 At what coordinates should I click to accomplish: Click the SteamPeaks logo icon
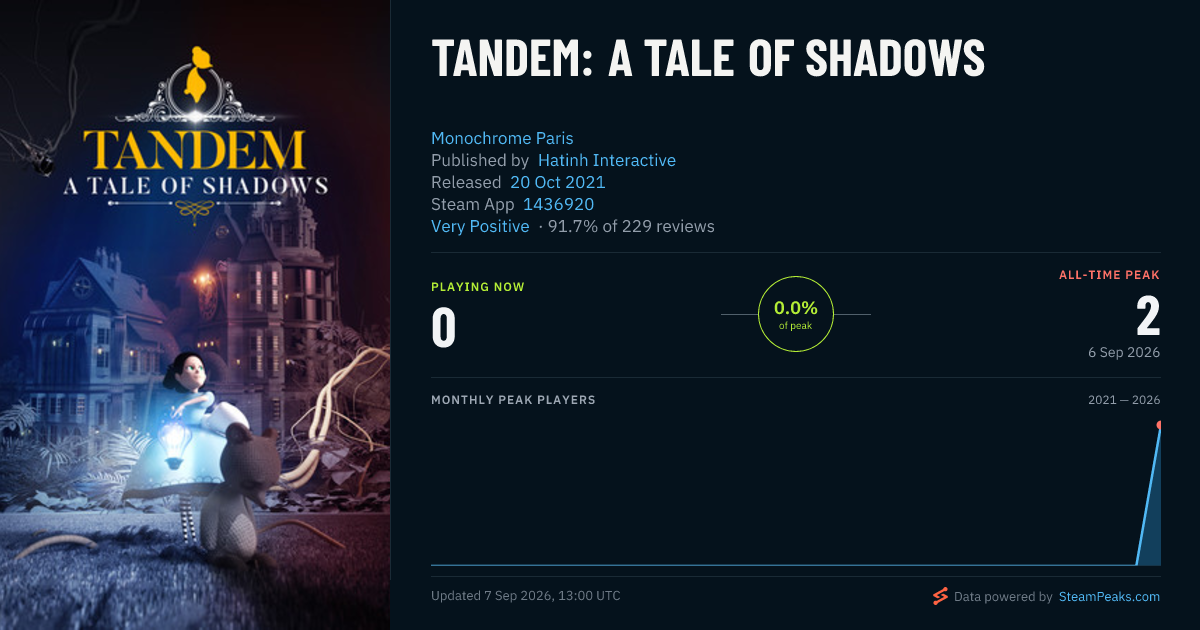(x=940, y=596)
